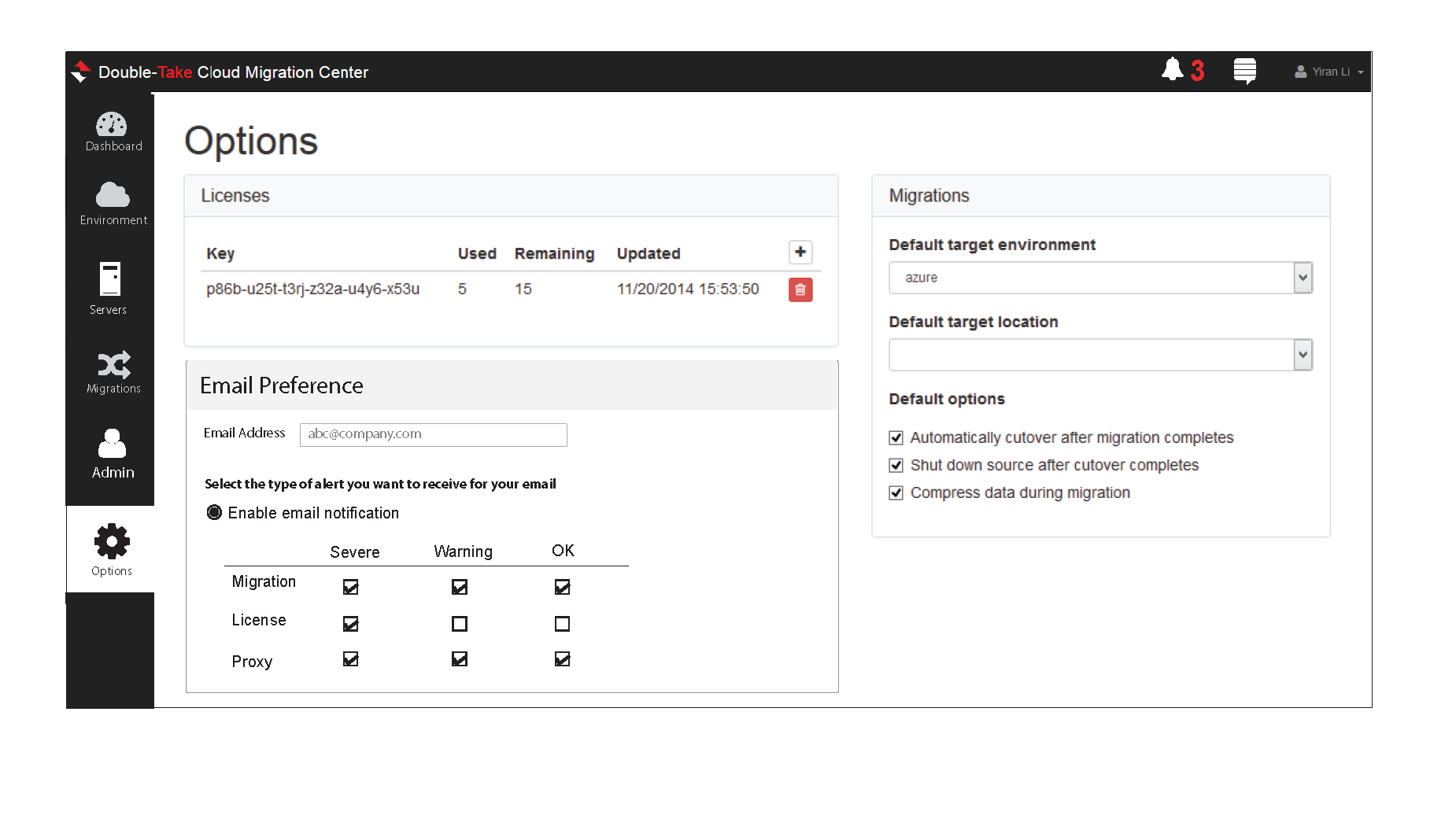Add a new license with plus button
1456x815 pixels.
[800, 252]
